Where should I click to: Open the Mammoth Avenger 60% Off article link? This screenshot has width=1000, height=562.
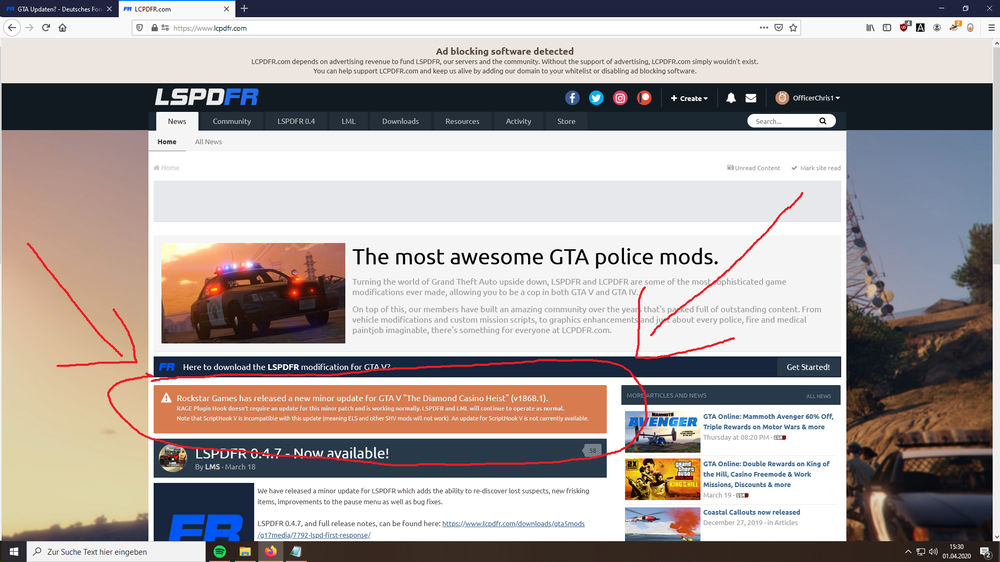(x=768, y=422)
